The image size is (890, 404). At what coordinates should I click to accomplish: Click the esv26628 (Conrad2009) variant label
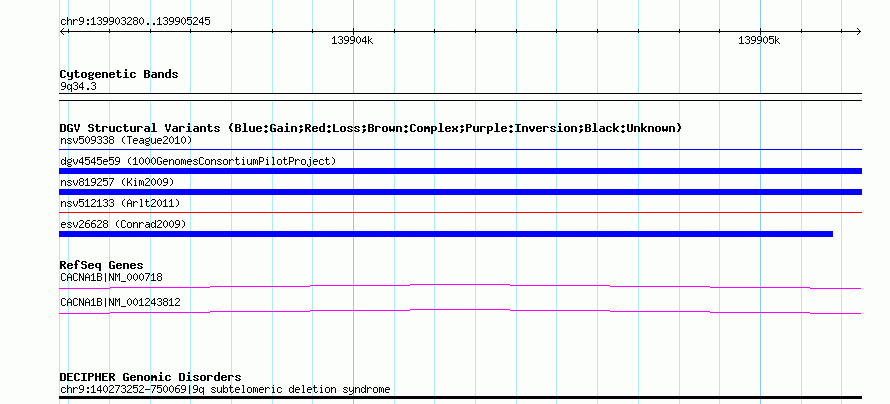[x=123, y=224]
